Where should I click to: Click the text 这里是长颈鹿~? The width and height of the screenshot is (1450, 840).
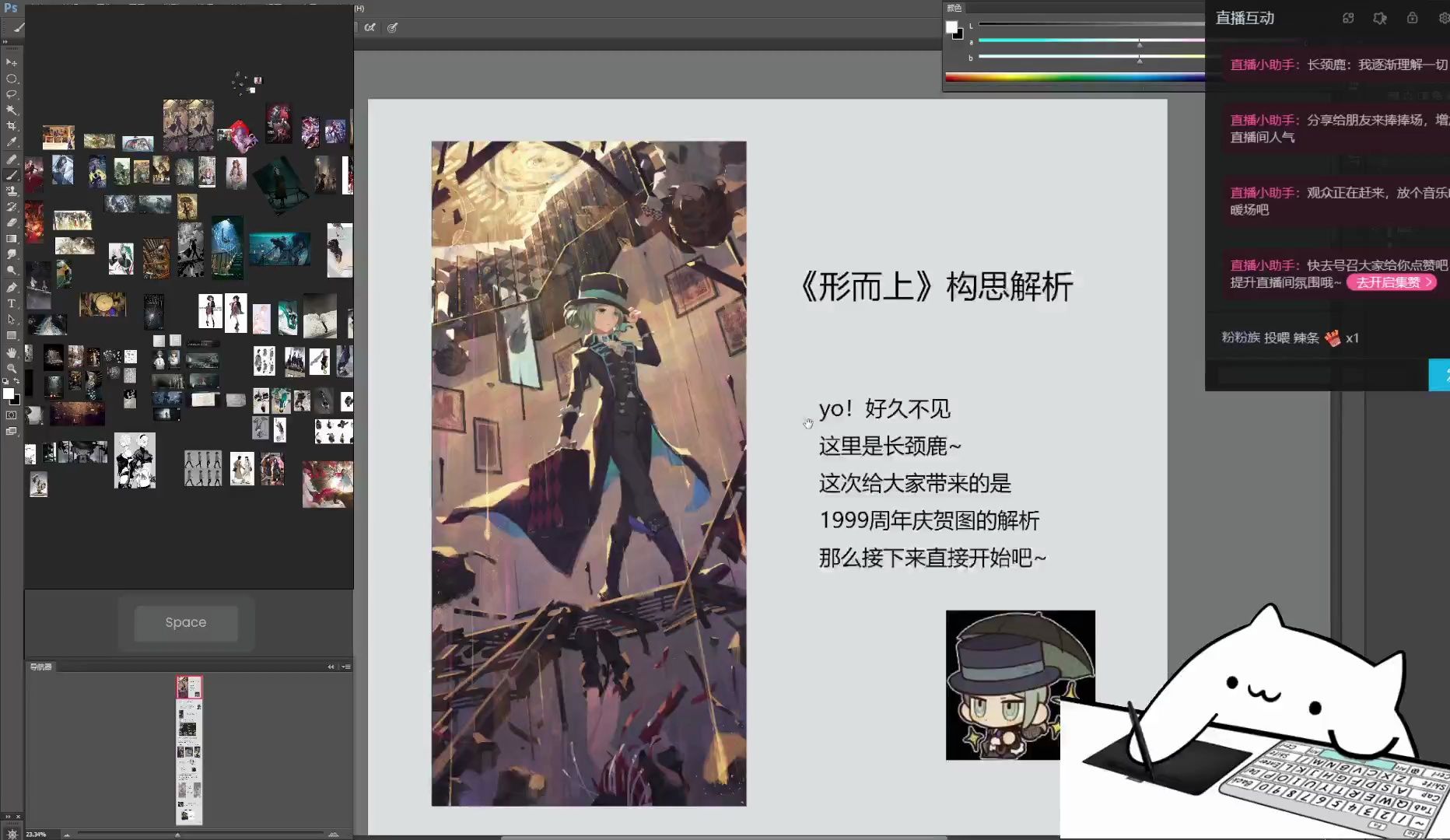click(891, 446)
